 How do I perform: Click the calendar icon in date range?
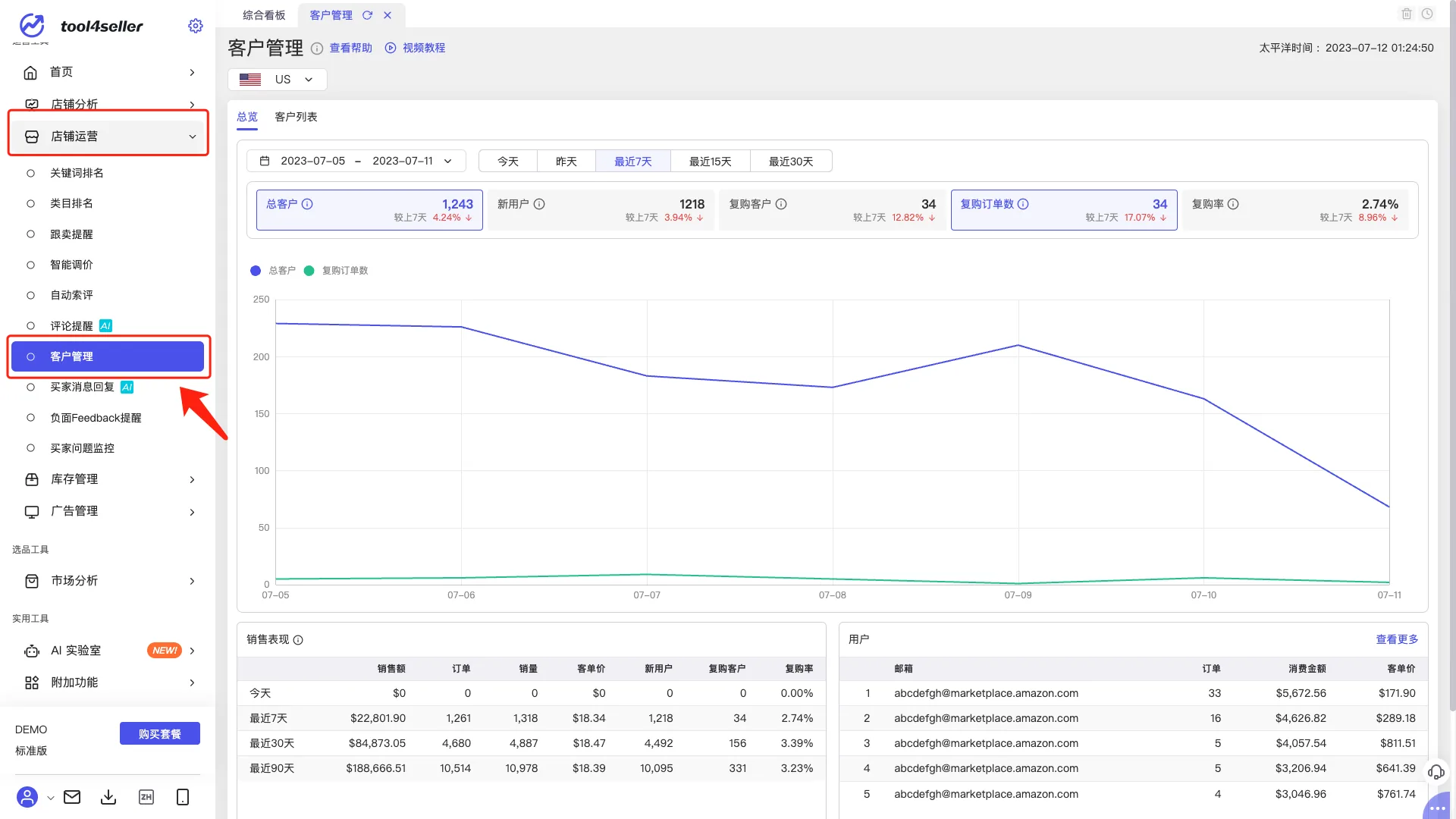pos(265,161)
